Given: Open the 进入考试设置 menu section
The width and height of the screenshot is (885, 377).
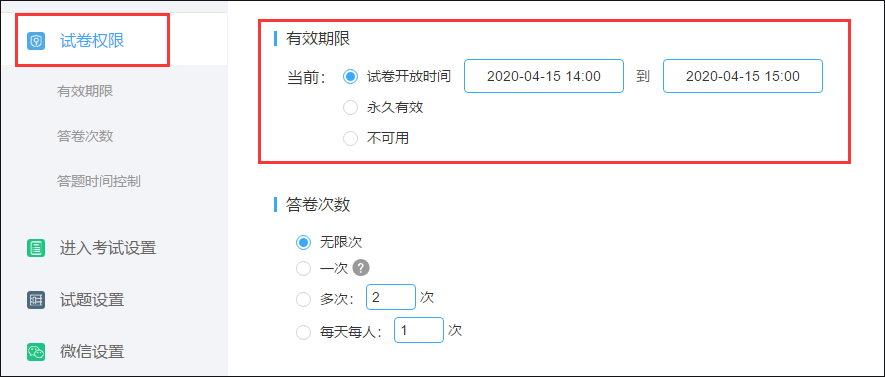Looking at the screenshot, I should [x=108, y=248].
